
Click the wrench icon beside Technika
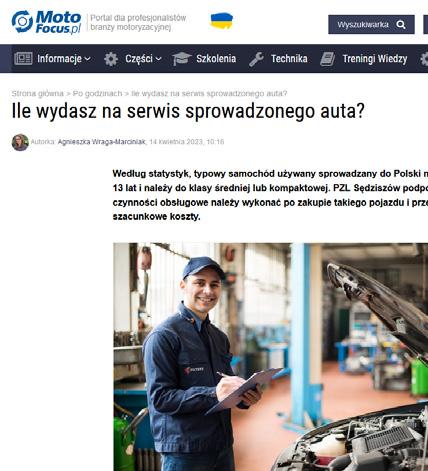tap(256, 59)
